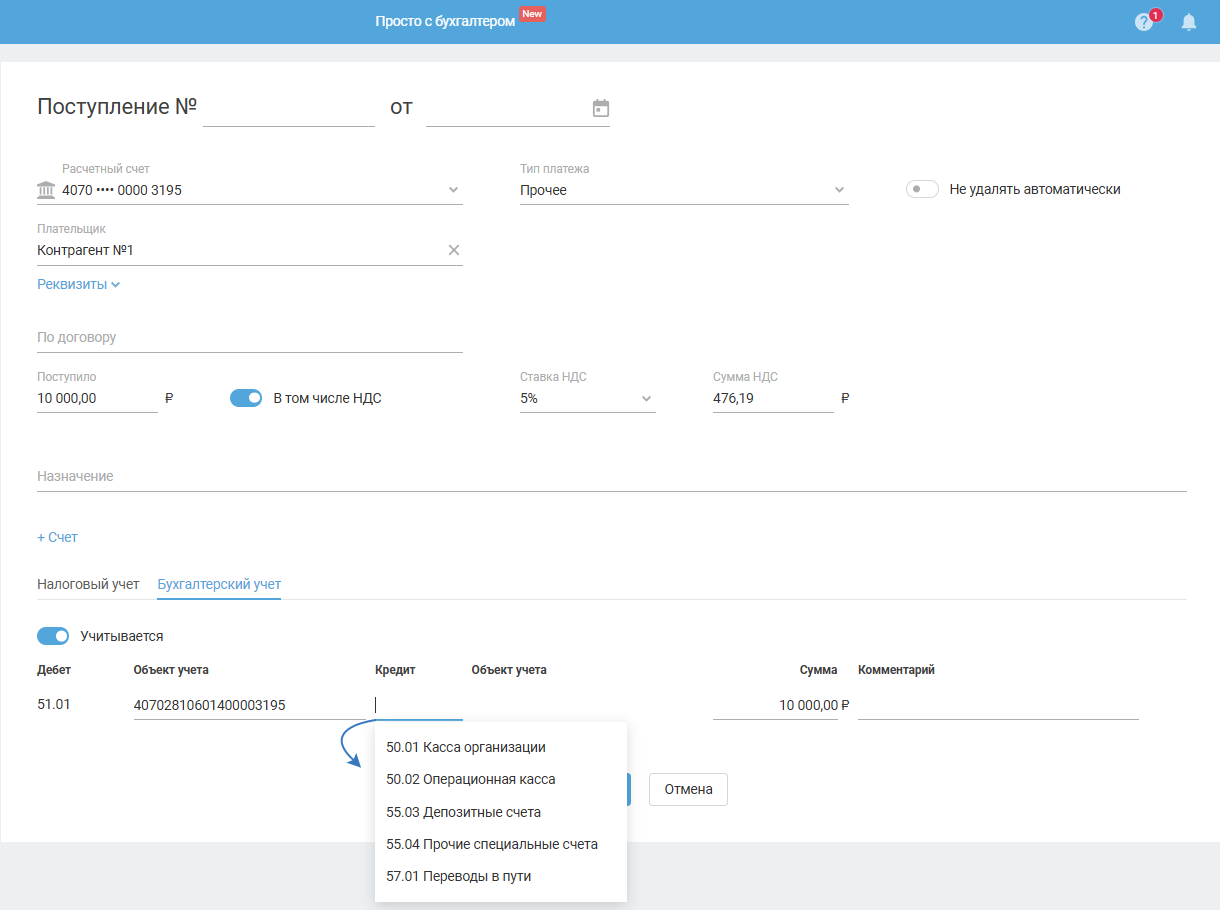The width and height of the screenshot is (1220, 910).
Task: Disable the 'В том числе НДС' toggle
Action: pos(246,398)
